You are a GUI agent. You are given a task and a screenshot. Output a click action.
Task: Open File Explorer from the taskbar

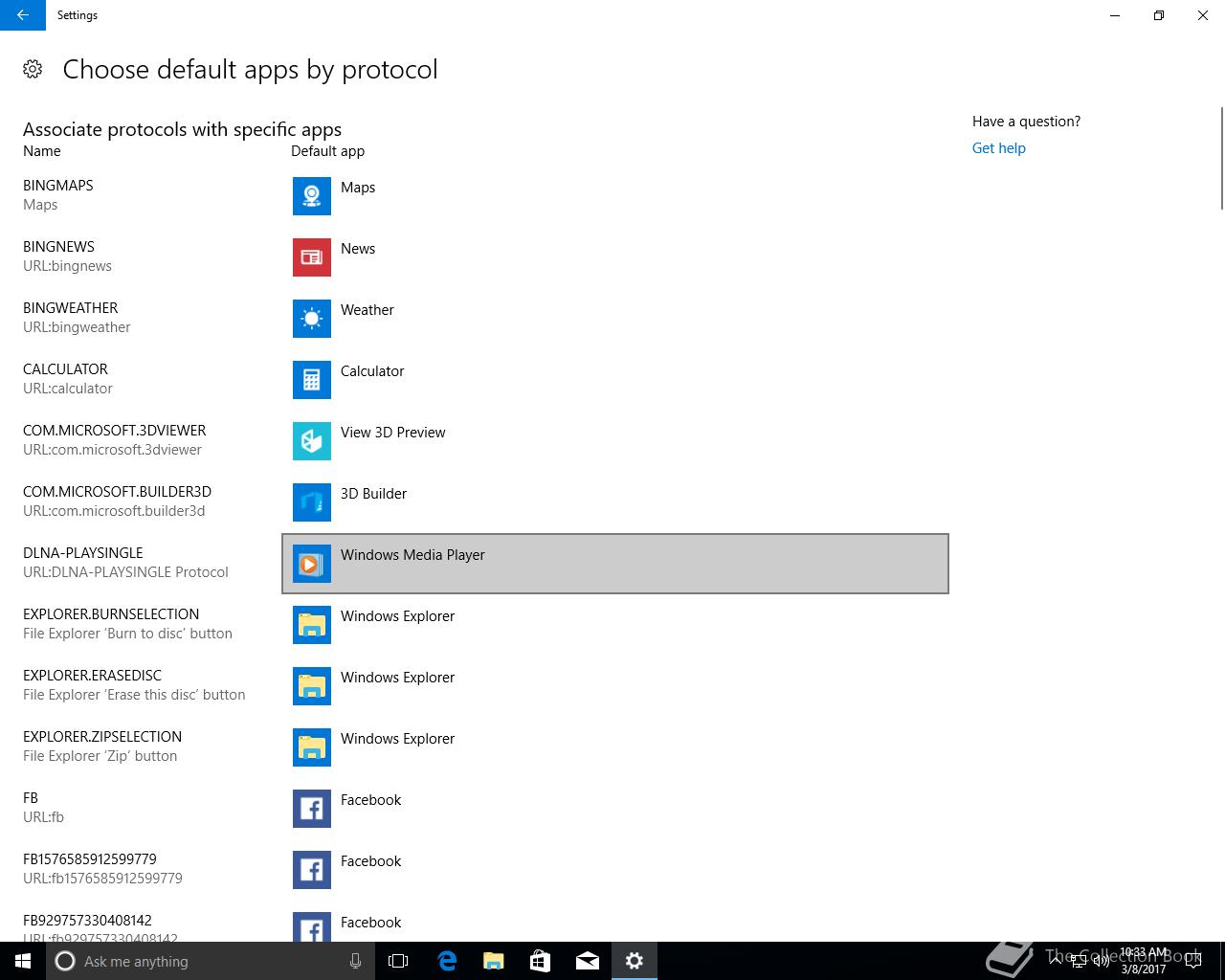coord(494,961)
